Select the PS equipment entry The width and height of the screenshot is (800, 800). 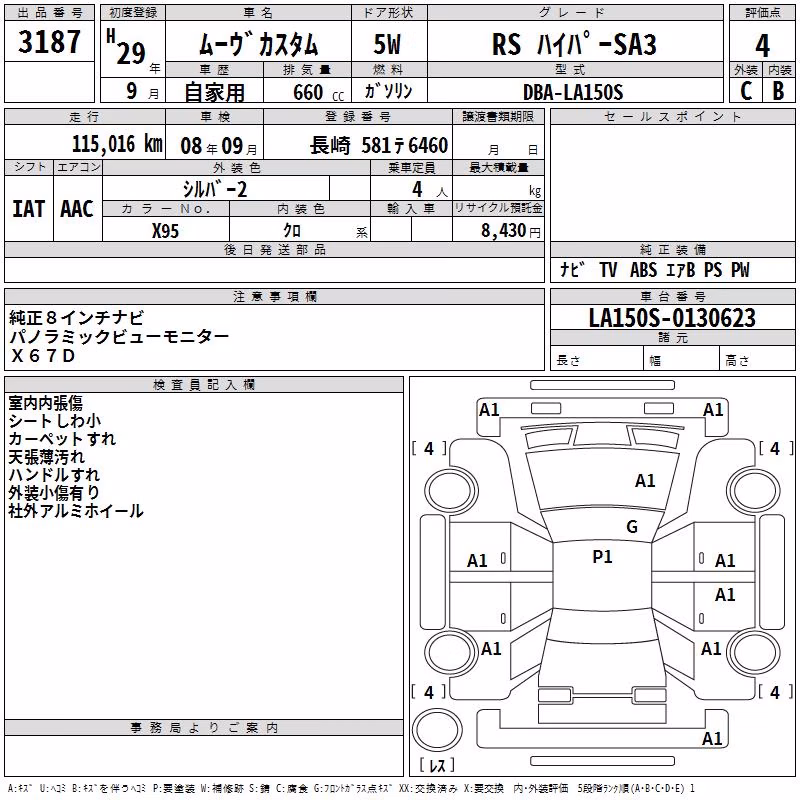tap(713, 269)
